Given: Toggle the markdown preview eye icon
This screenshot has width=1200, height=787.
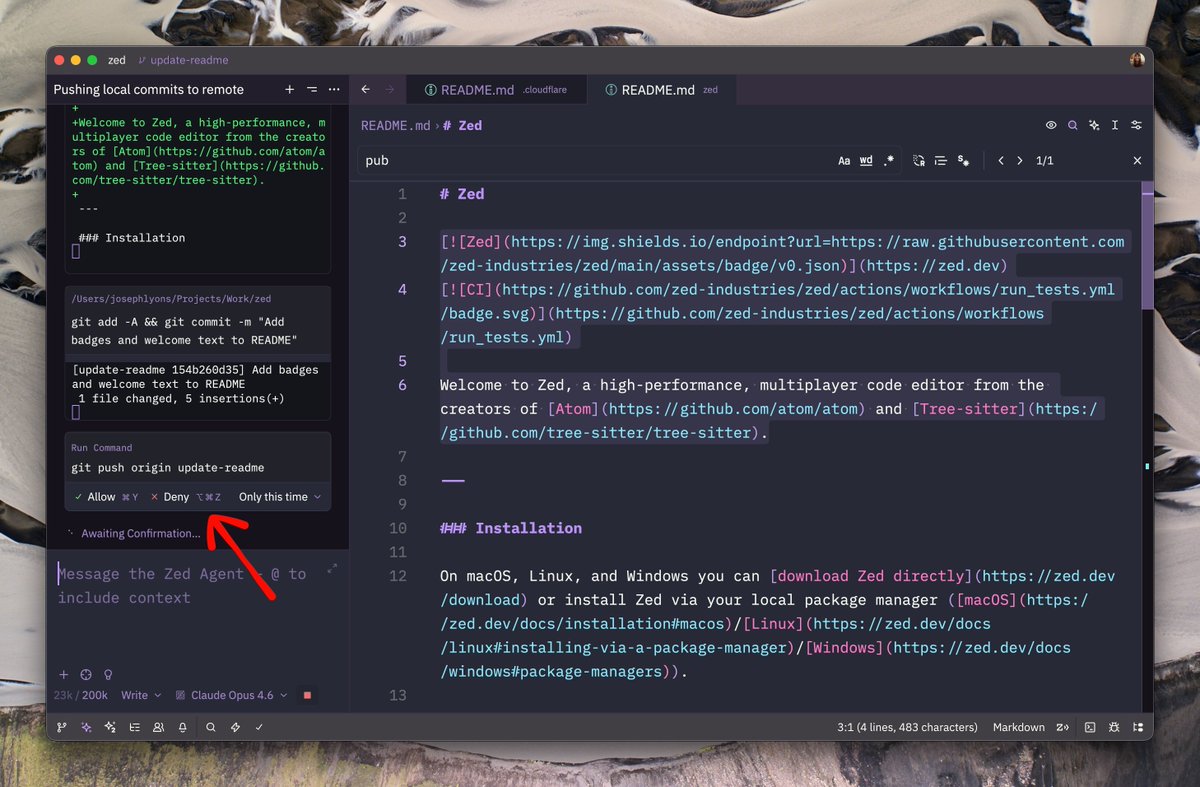Looking at the screenshot, I should [x=1051, y=125].
